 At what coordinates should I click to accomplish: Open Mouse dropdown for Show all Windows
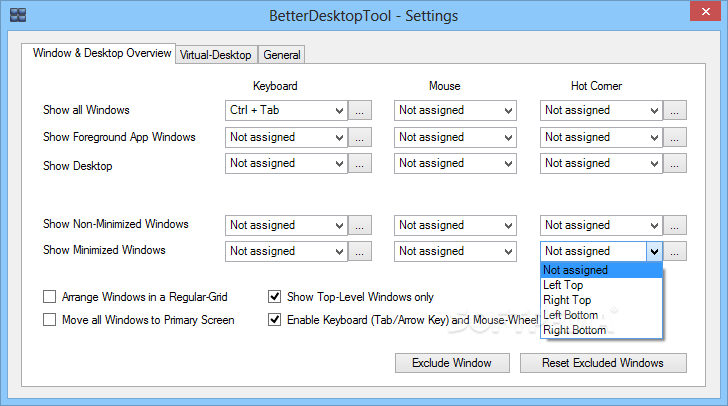coord(455,111)
